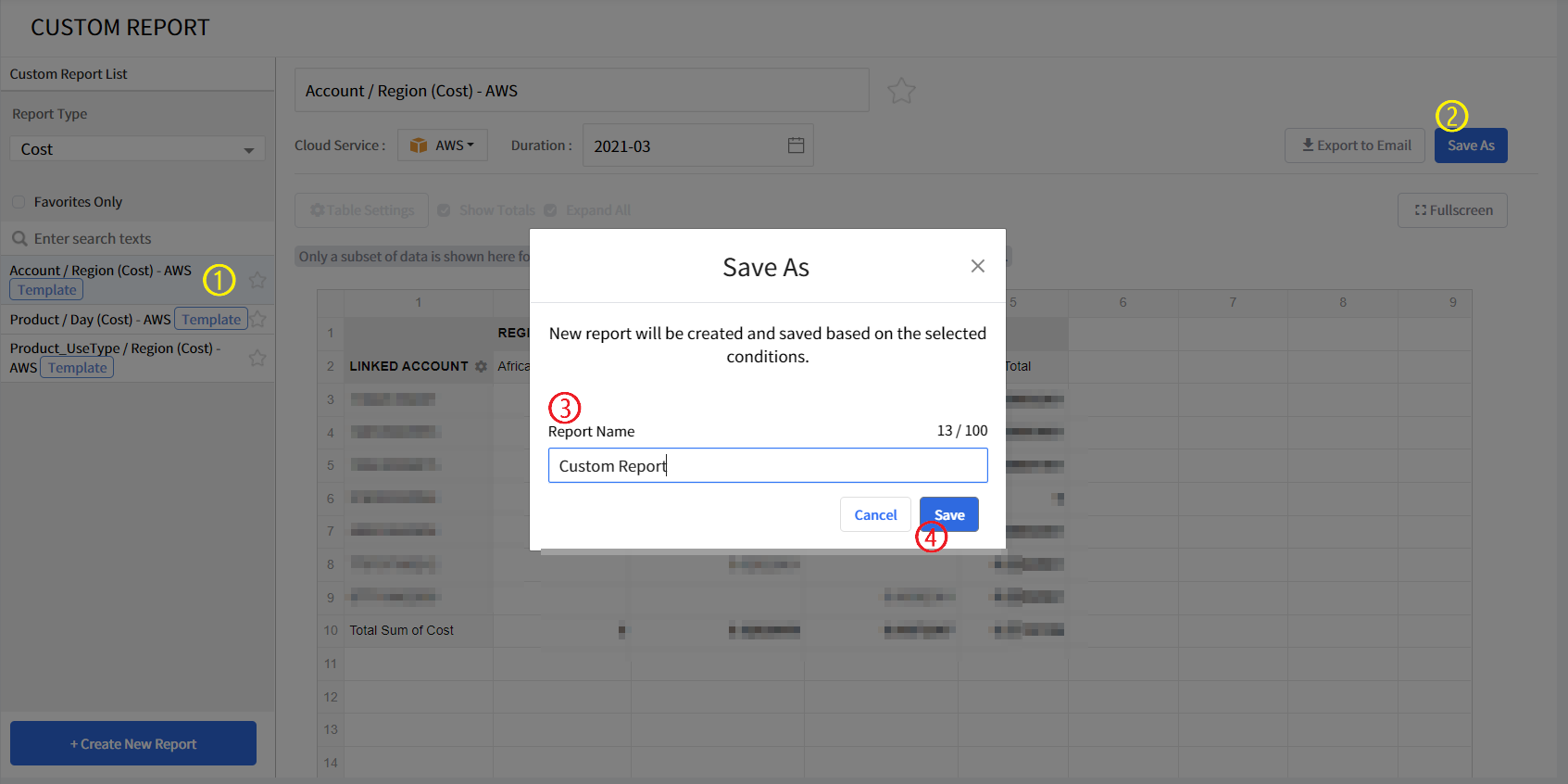Close the Save As dialog
1568x784 pixels.
point(977,266)
